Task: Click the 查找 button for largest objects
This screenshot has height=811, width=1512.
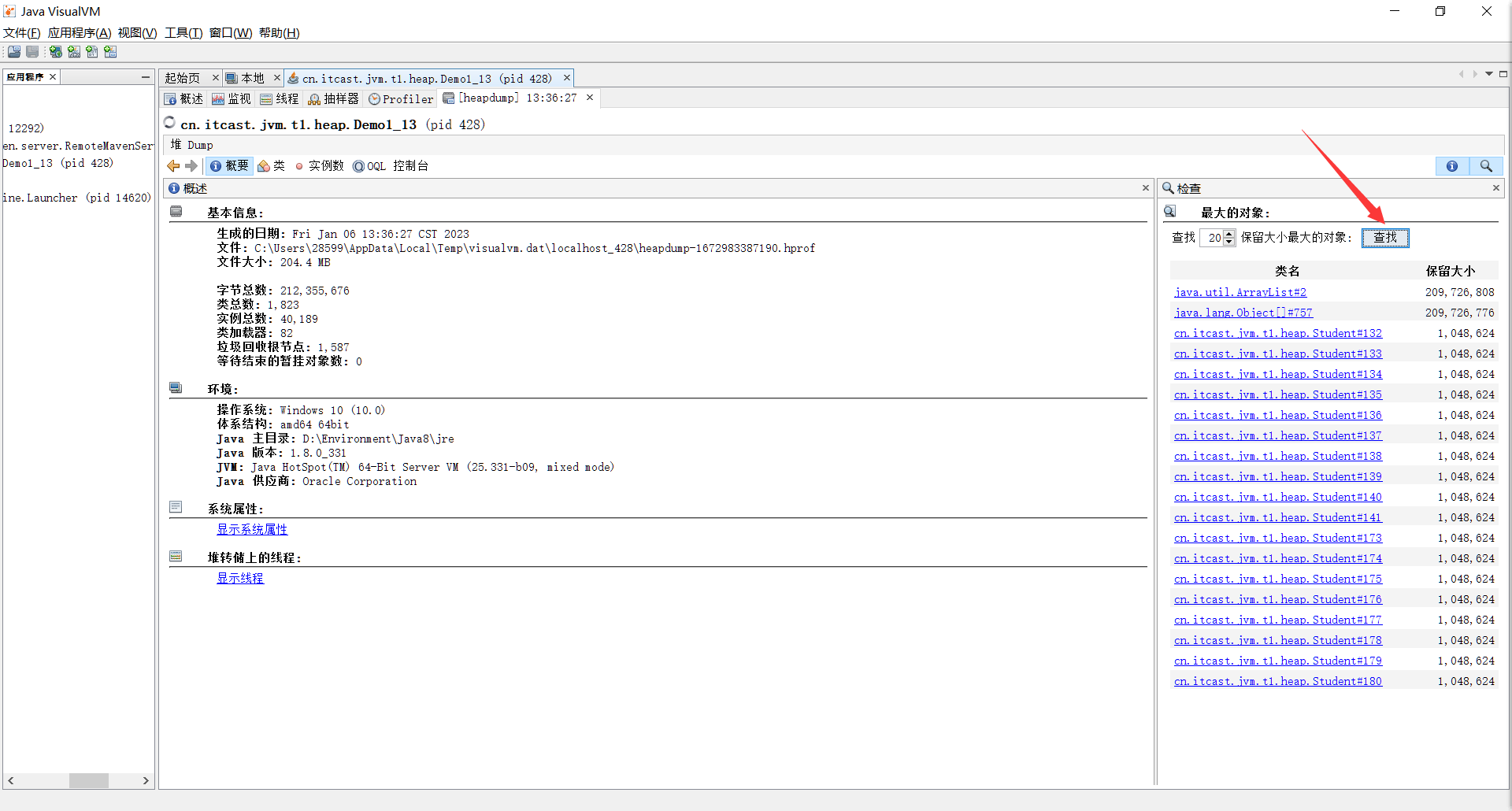Action: [x=1385, y=238]
